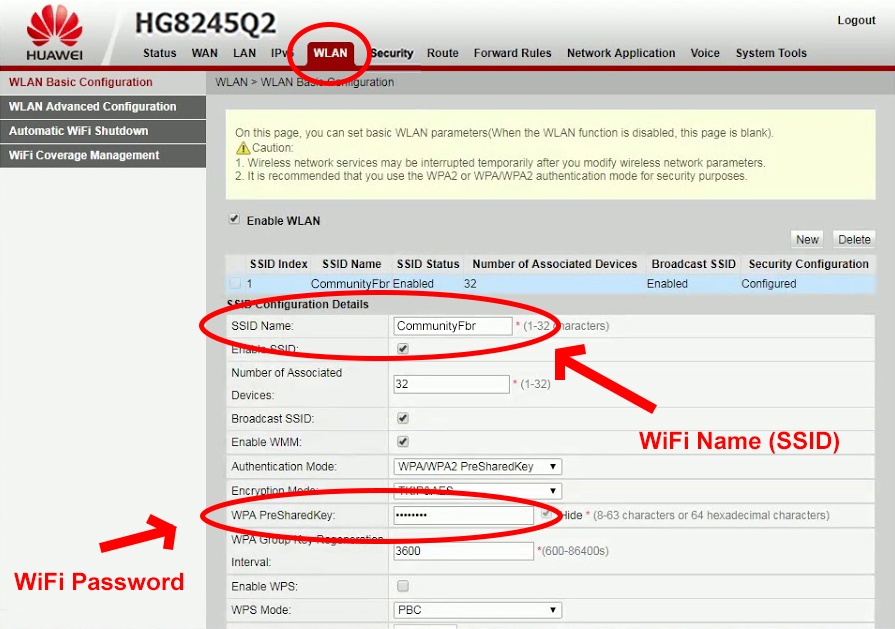This screenshot has width=895, height=629.
Task: Open the System Tools tab
Action: coord(771,54)
